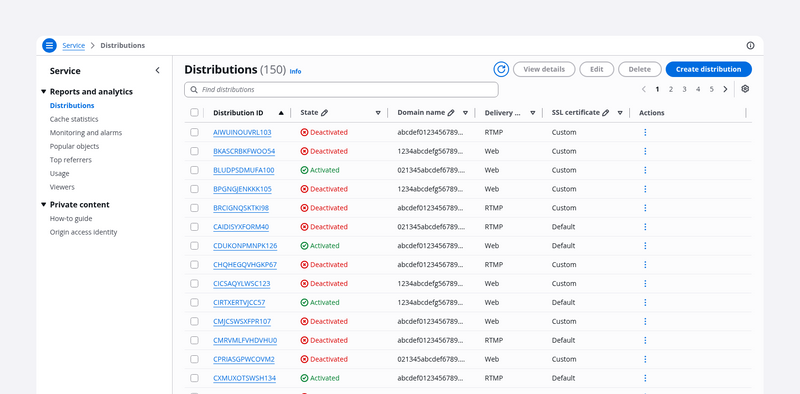Click the refresh distributions icon

point(501,69)
